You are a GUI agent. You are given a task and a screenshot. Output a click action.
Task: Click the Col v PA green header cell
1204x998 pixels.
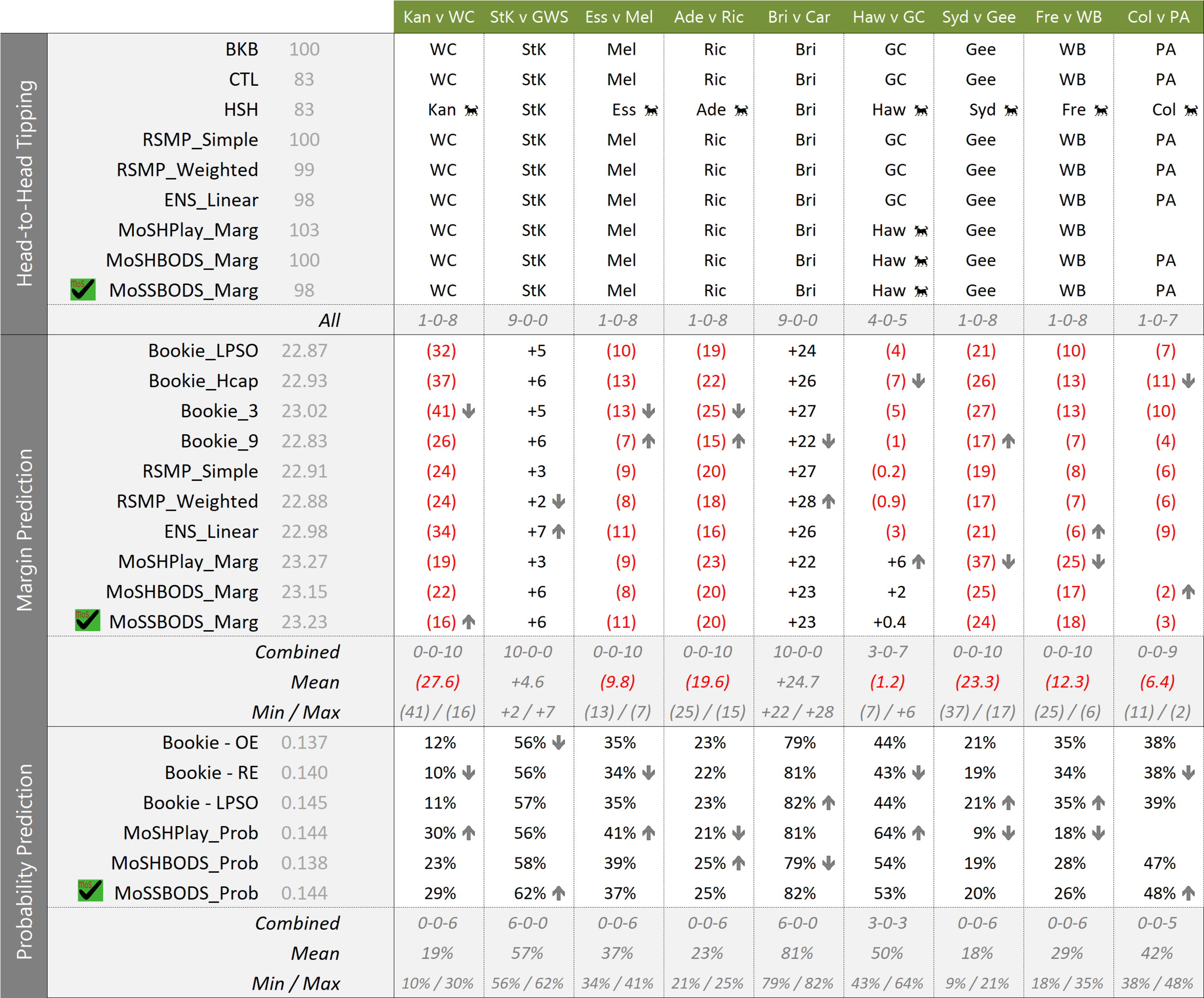click(x=1158, y=17)
